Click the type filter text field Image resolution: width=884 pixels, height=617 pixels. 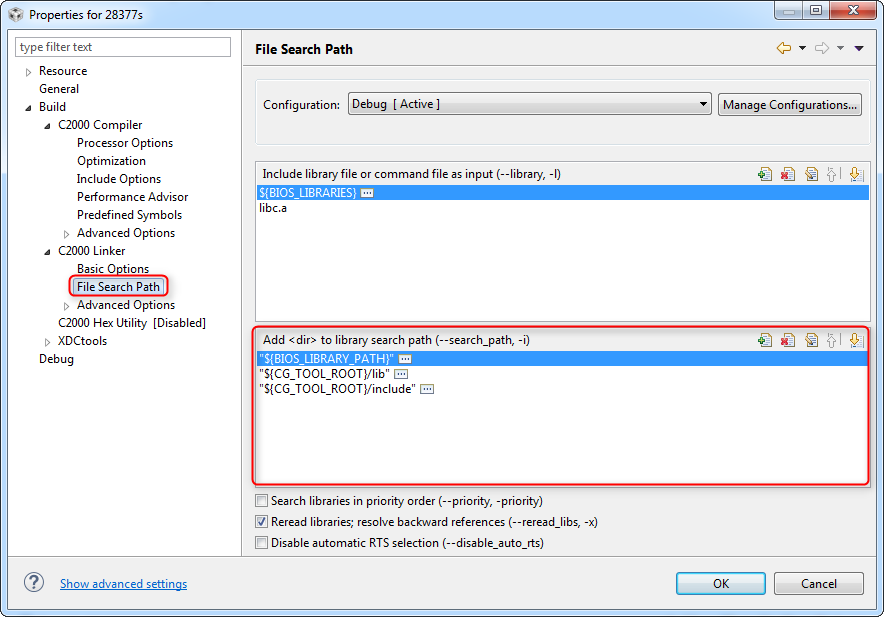(x=123, y=47)
